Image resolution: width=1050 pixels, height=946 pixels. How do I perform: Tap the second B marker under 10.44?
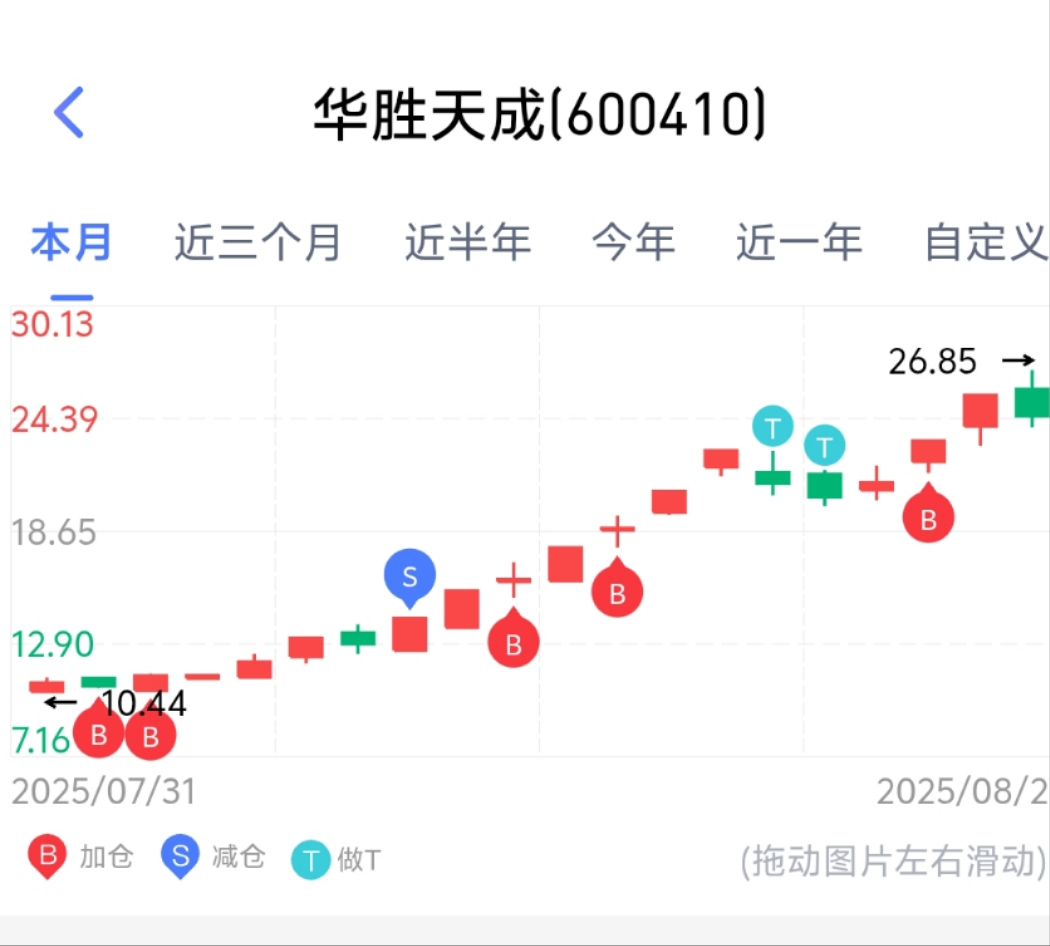coord(151,733)
